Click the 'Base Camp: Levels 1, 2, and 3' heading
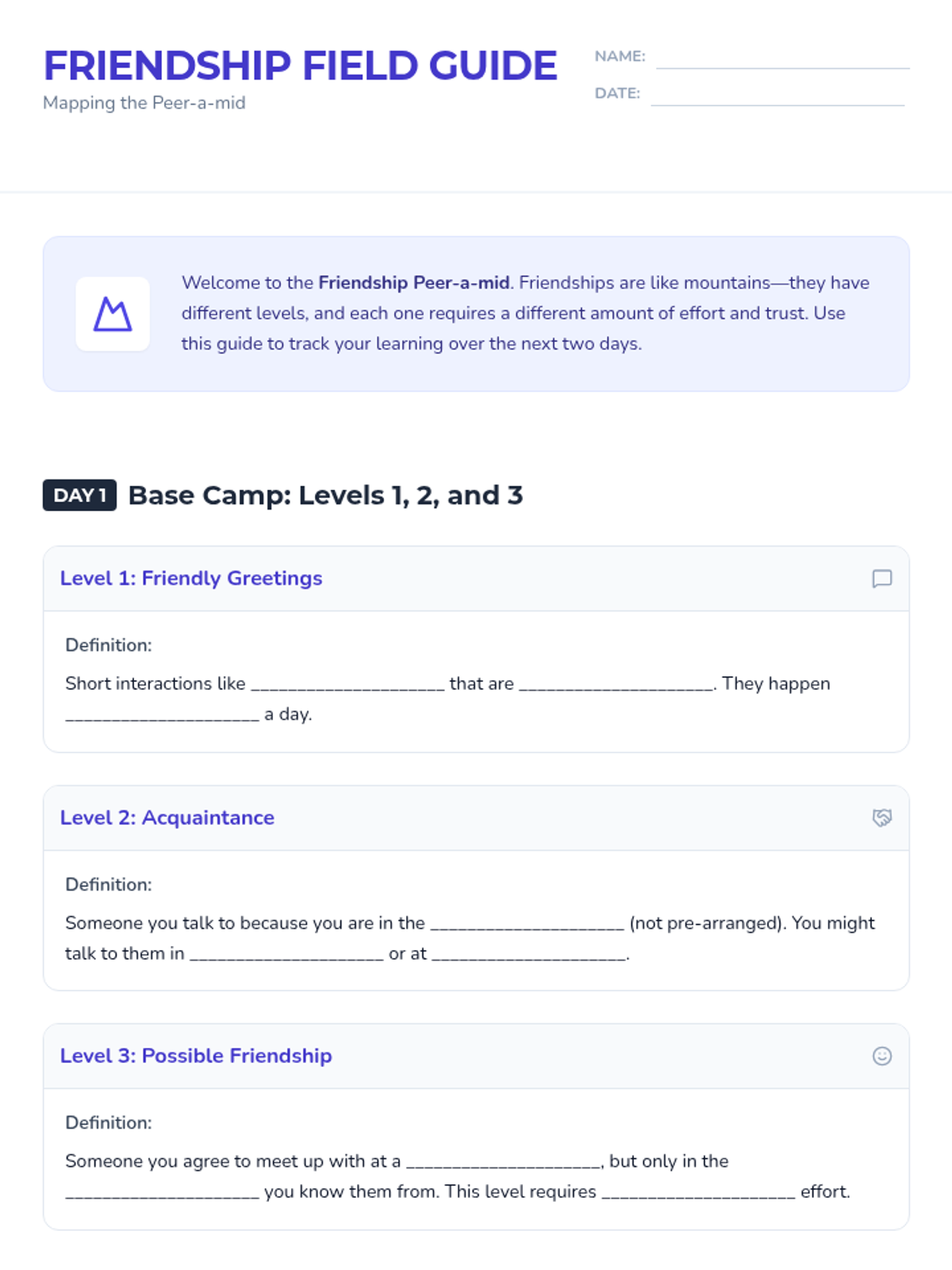 325,495
